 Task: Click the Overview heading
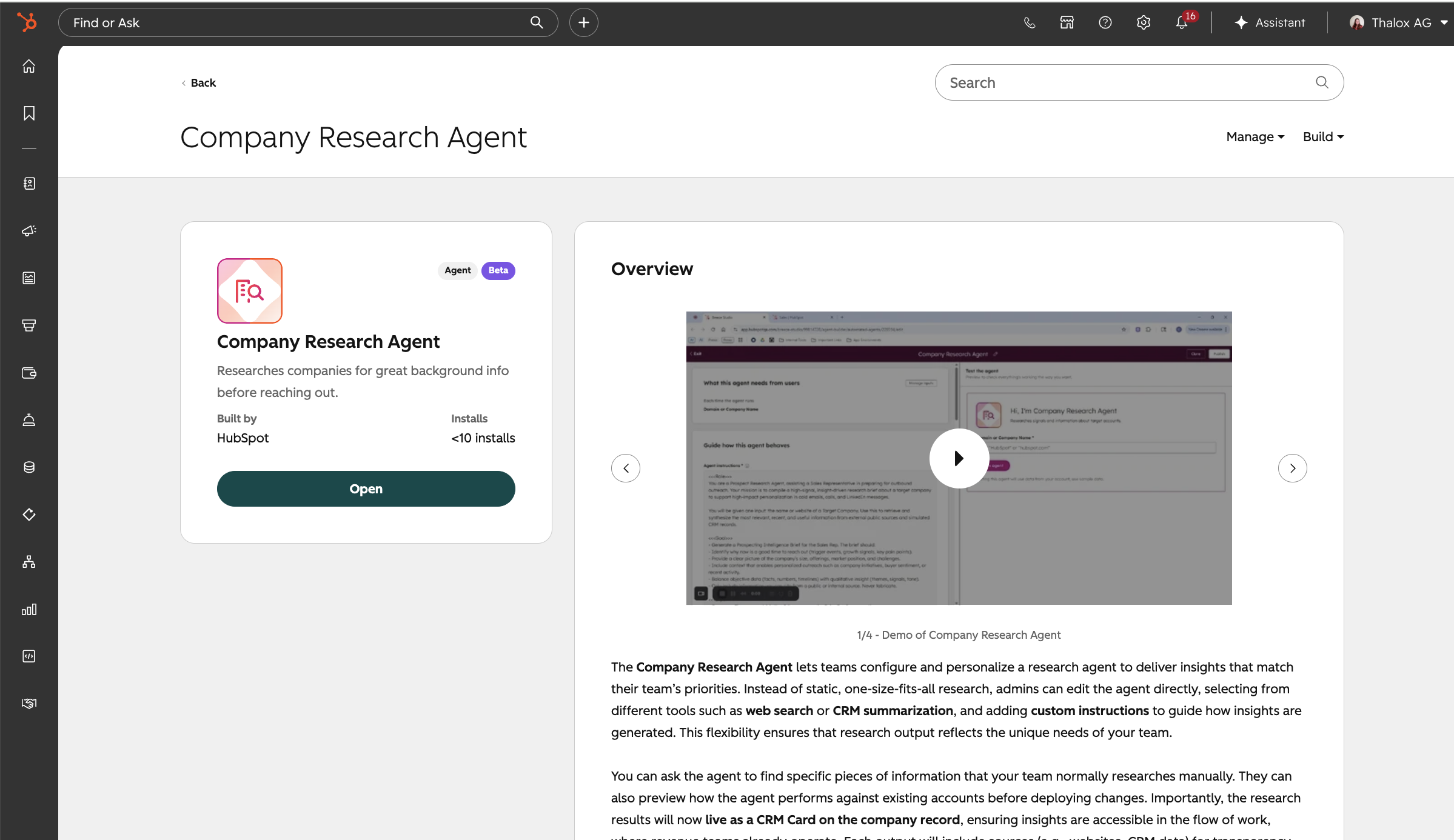click(x=652, y=269)
